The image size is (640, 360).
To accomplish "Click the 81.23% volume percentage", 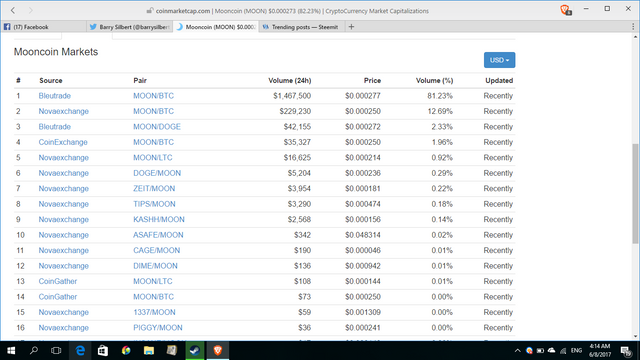I will 440,96.
